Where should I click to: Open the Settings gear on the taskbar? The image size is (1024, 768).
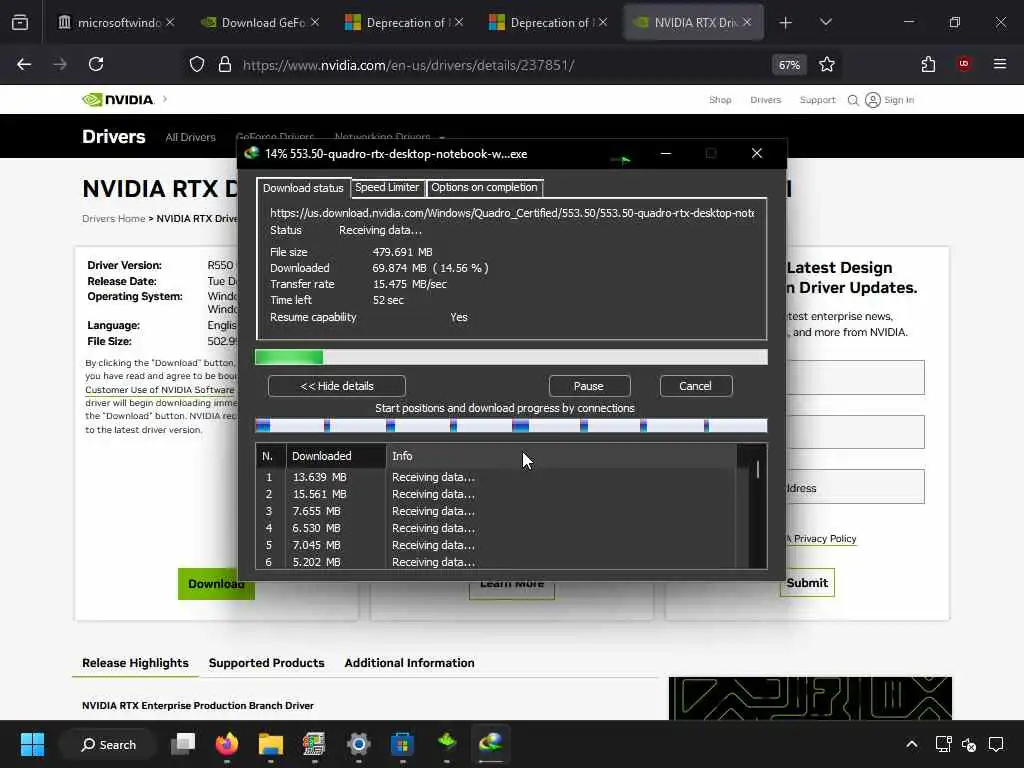click(359, 744)
